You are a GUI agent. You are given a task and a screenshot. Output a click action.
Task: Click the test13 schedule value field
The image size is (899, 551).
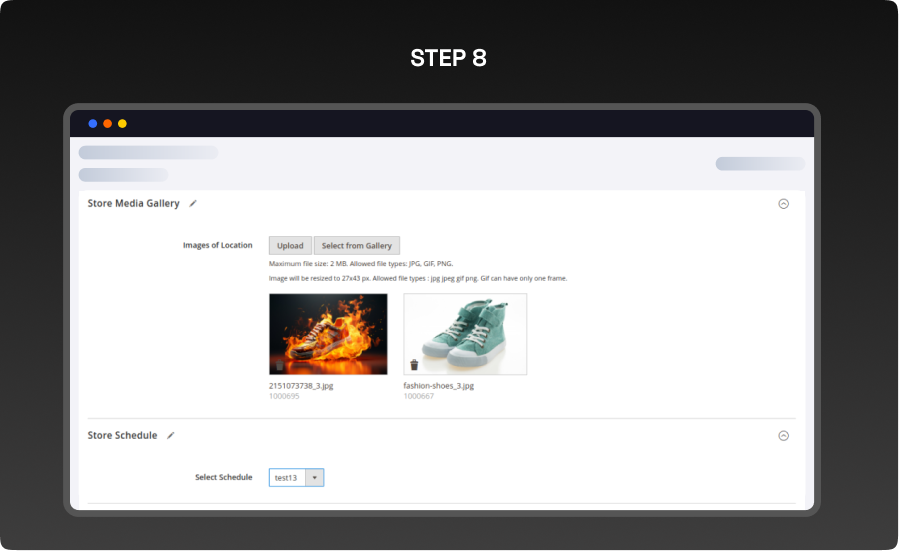287,478
